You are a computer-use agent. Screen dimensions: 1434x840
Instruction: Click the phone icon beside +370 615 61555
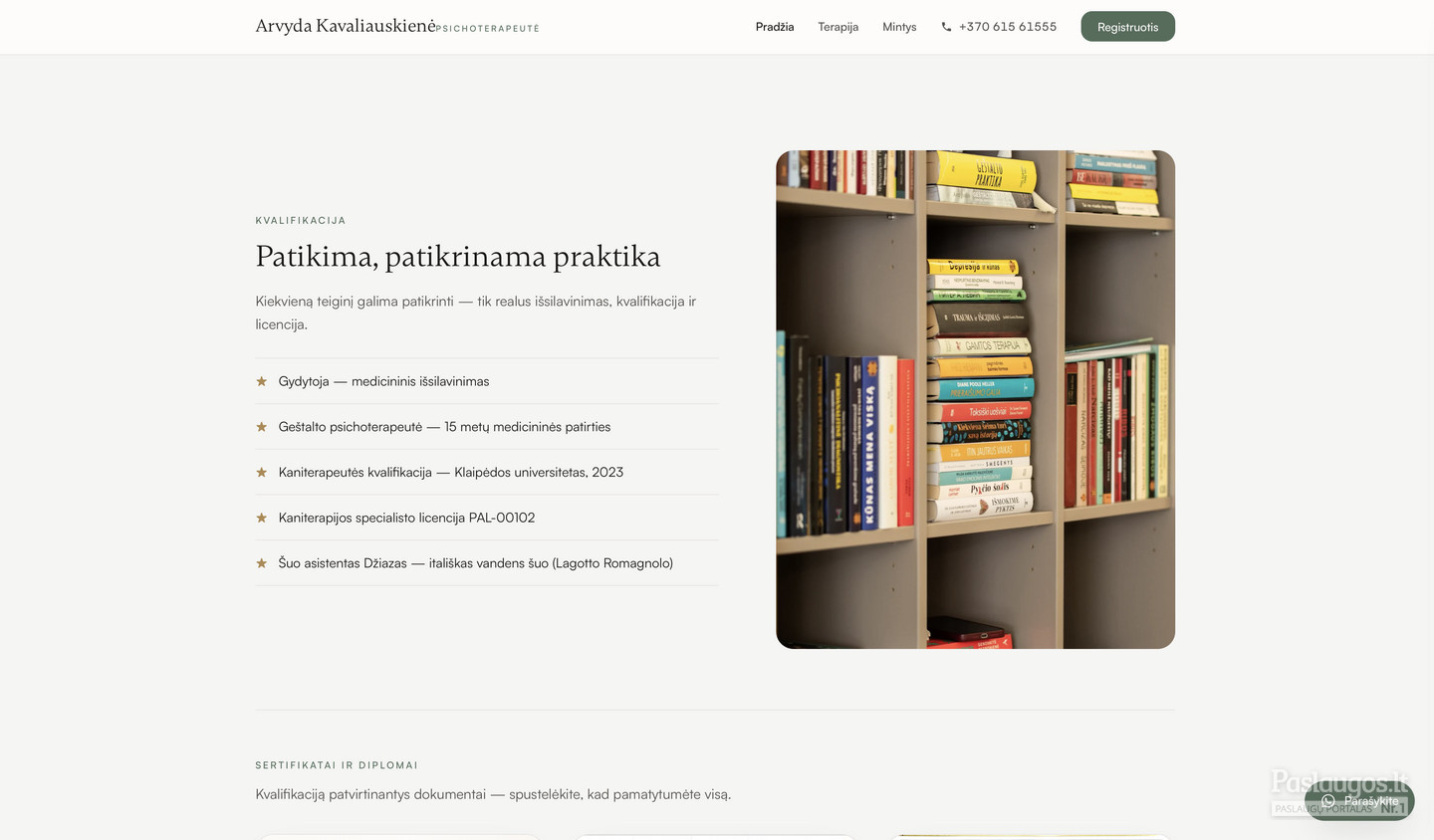click(946, 27)
